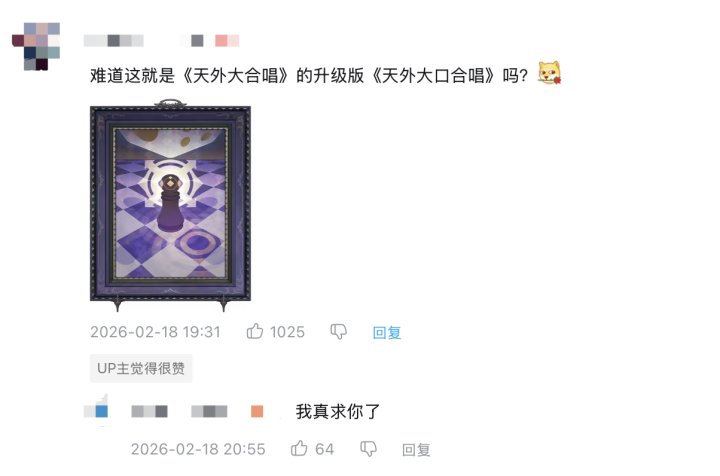Like the reply 我真求你了
The height and width of the screenshot is (476, 720).
[x=299, y=448]
